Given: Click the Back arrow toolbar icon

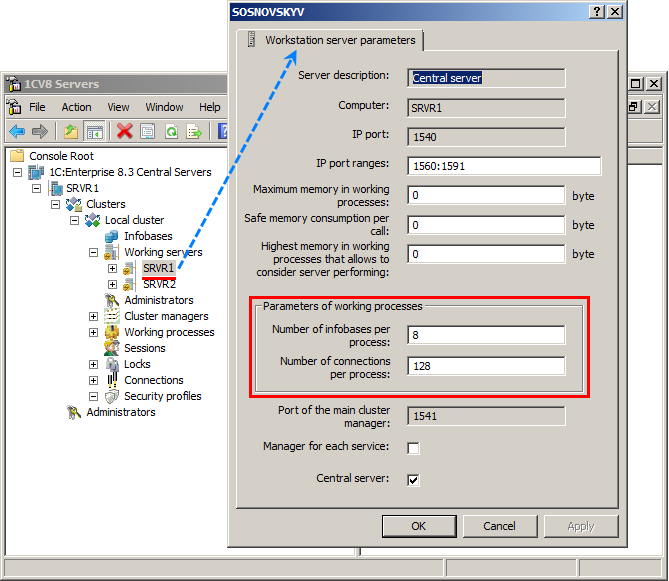Looking at the screenshot, I should coord(17,131).
